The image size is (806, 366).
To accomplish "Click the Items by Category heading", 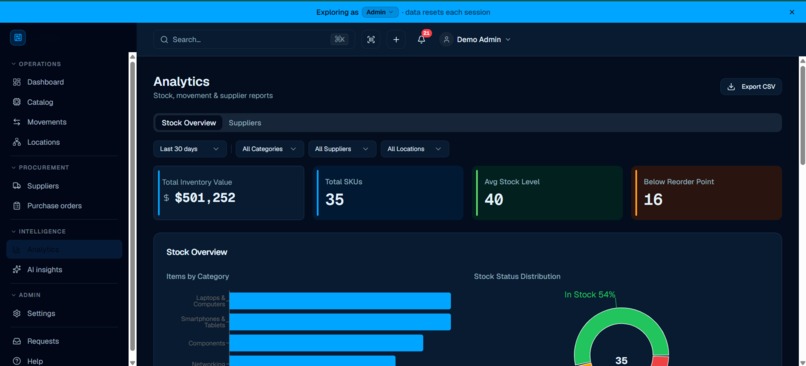I will (197, 277).
